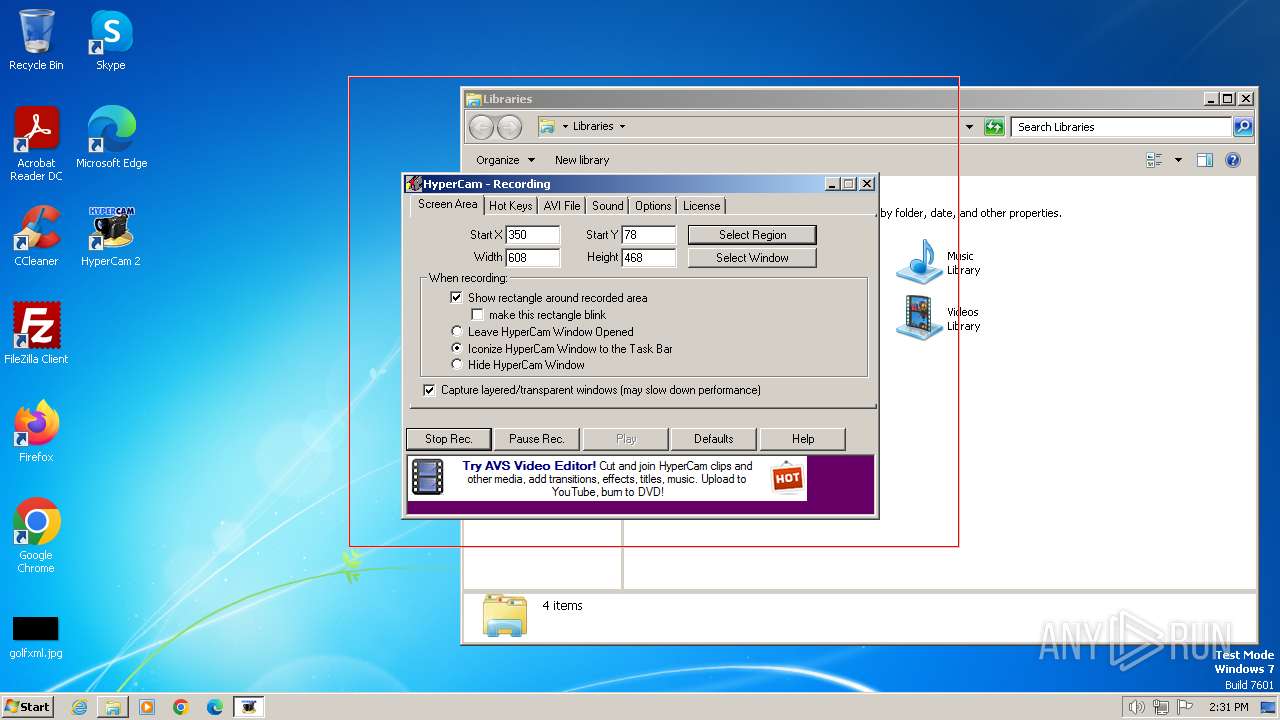This screenshot has width=1280, height=720.
Task: Open Microsoft Edge desktop shortcut
Action: tap(111, 137)
